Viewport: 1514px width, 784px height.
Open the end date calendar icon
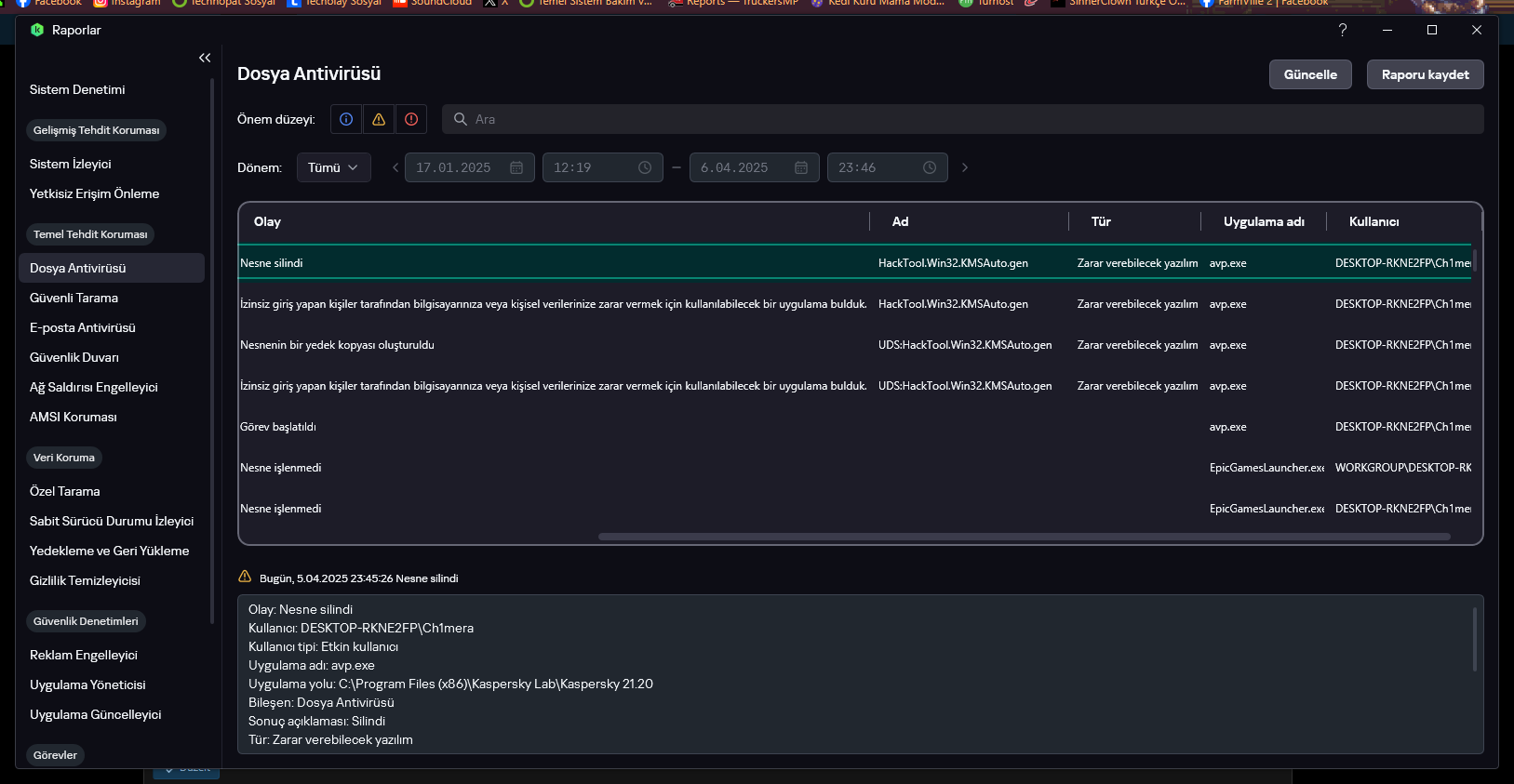(801, 167)
